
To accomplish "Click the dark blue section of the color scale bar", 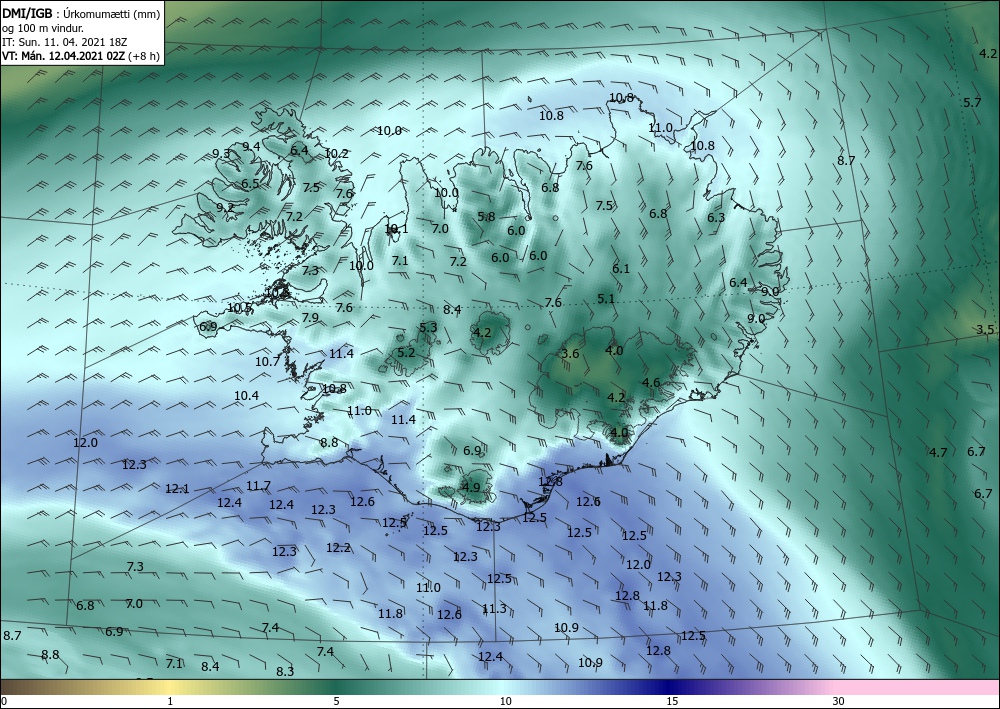I will (x=666, y=687).
